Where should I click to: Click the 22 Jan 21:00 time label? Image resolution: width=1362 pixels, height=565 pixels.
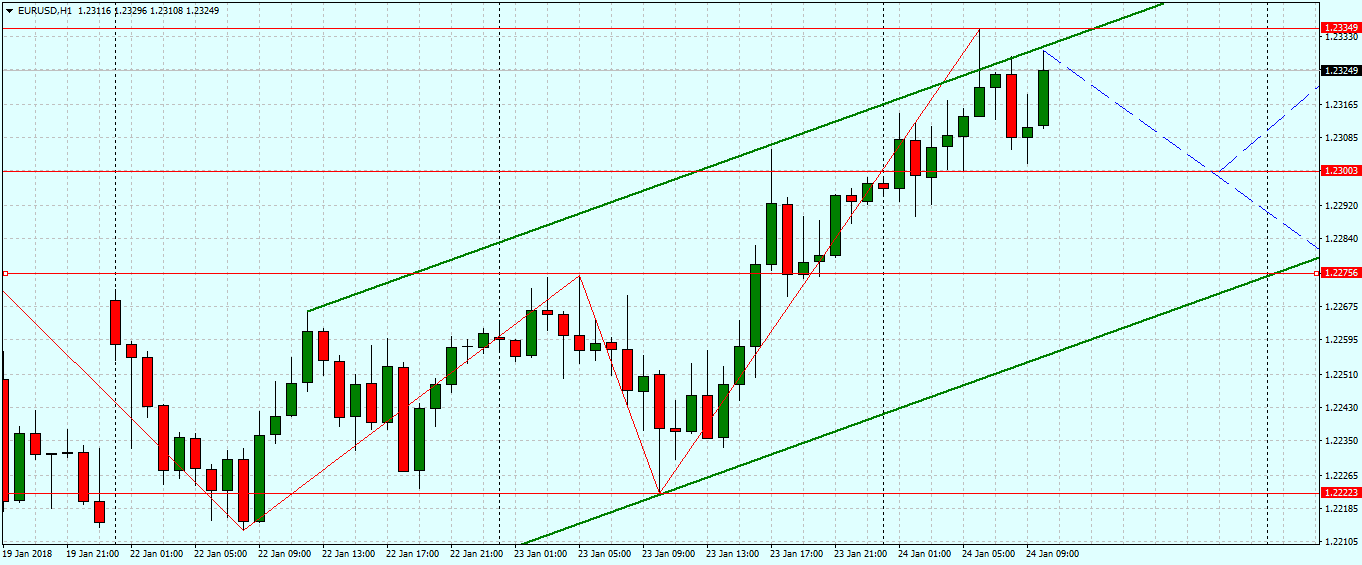point(476,553)
